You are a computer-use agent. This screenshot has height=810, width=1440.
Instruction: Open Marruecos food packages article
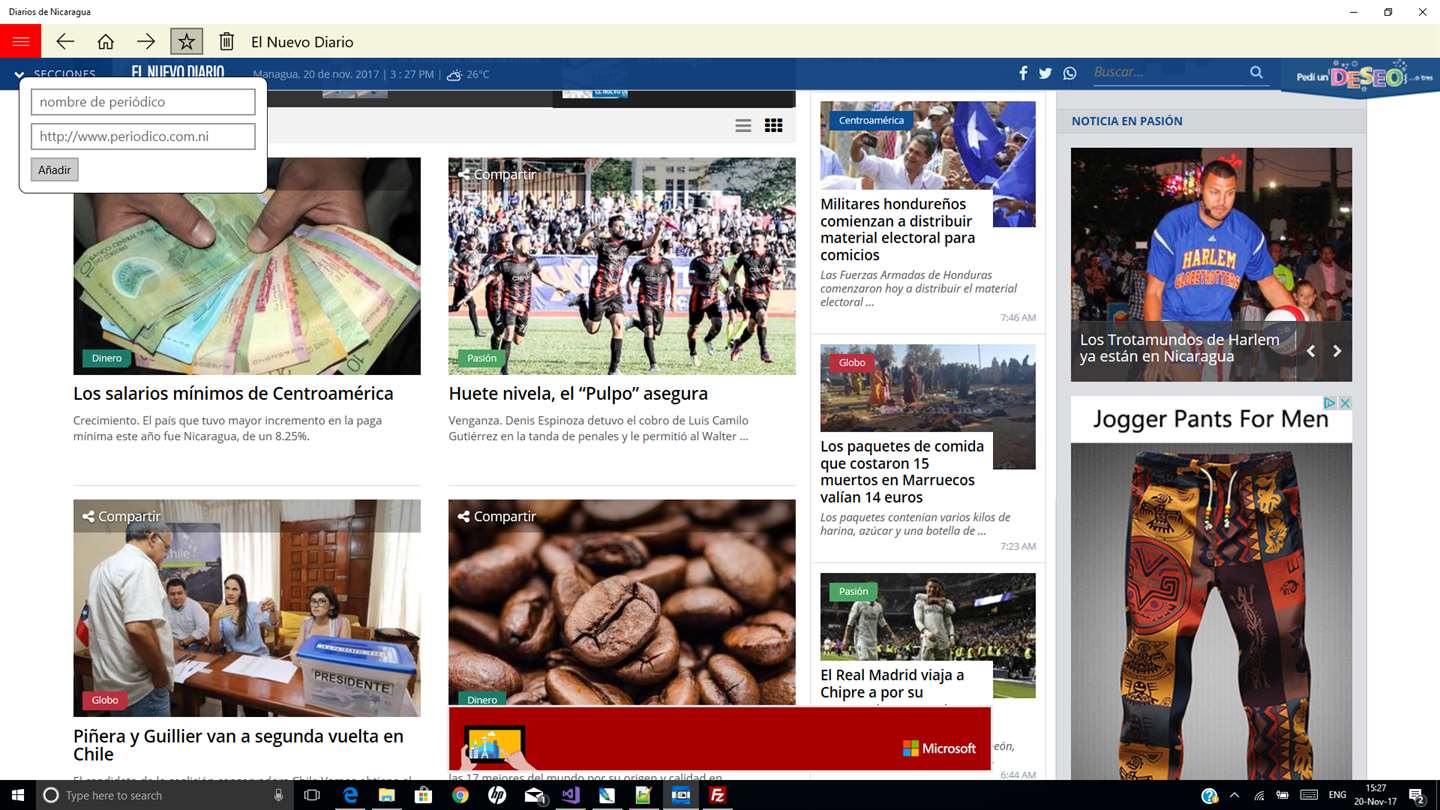902,471
